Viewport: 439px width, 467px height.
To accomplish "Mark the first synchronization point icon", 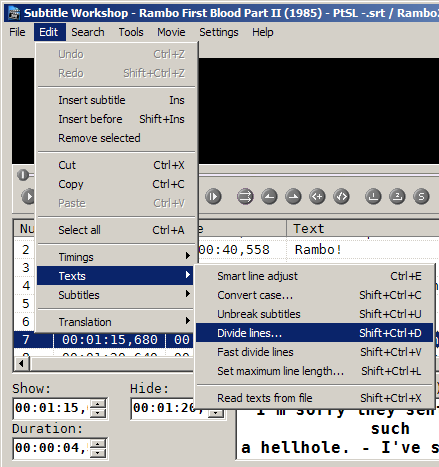I will [x=373, y=196].
